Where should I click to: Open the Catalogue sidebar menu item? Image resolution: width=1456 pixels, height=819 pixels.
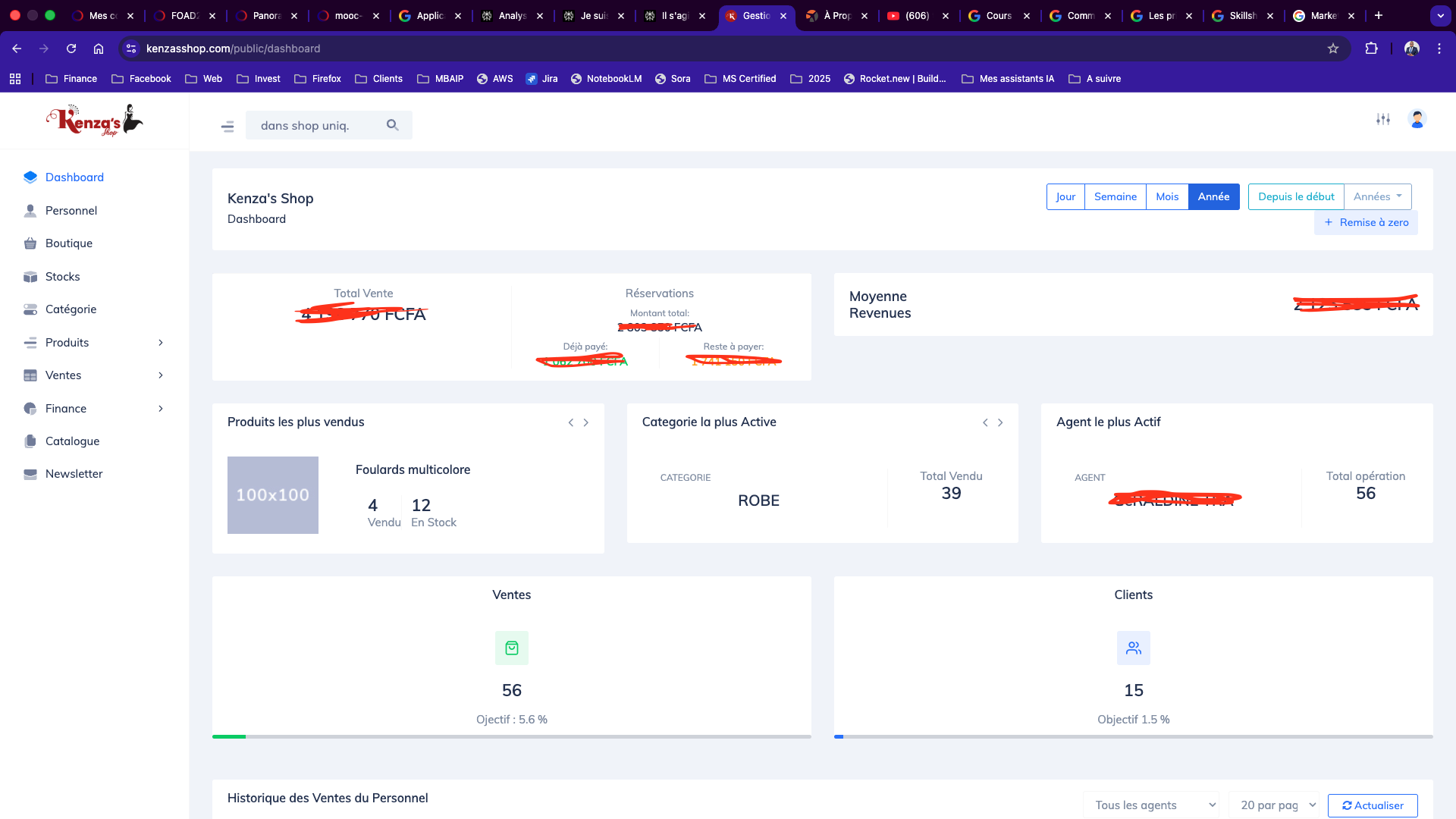coord(72,441)
